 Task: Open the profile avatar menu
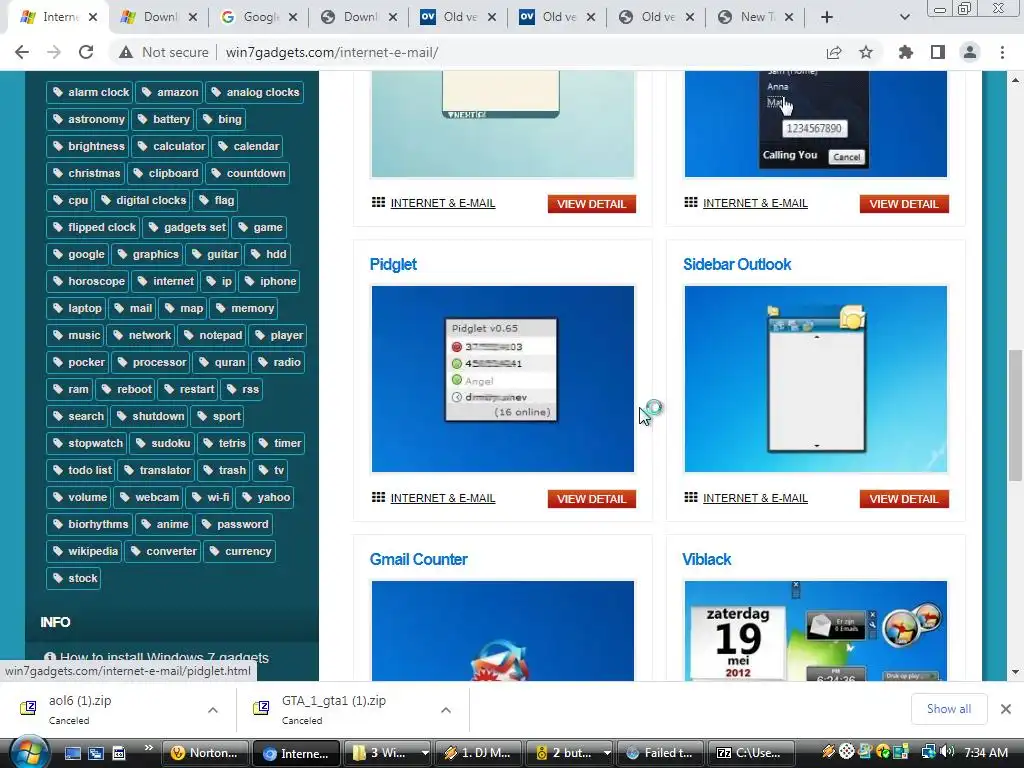970,52
